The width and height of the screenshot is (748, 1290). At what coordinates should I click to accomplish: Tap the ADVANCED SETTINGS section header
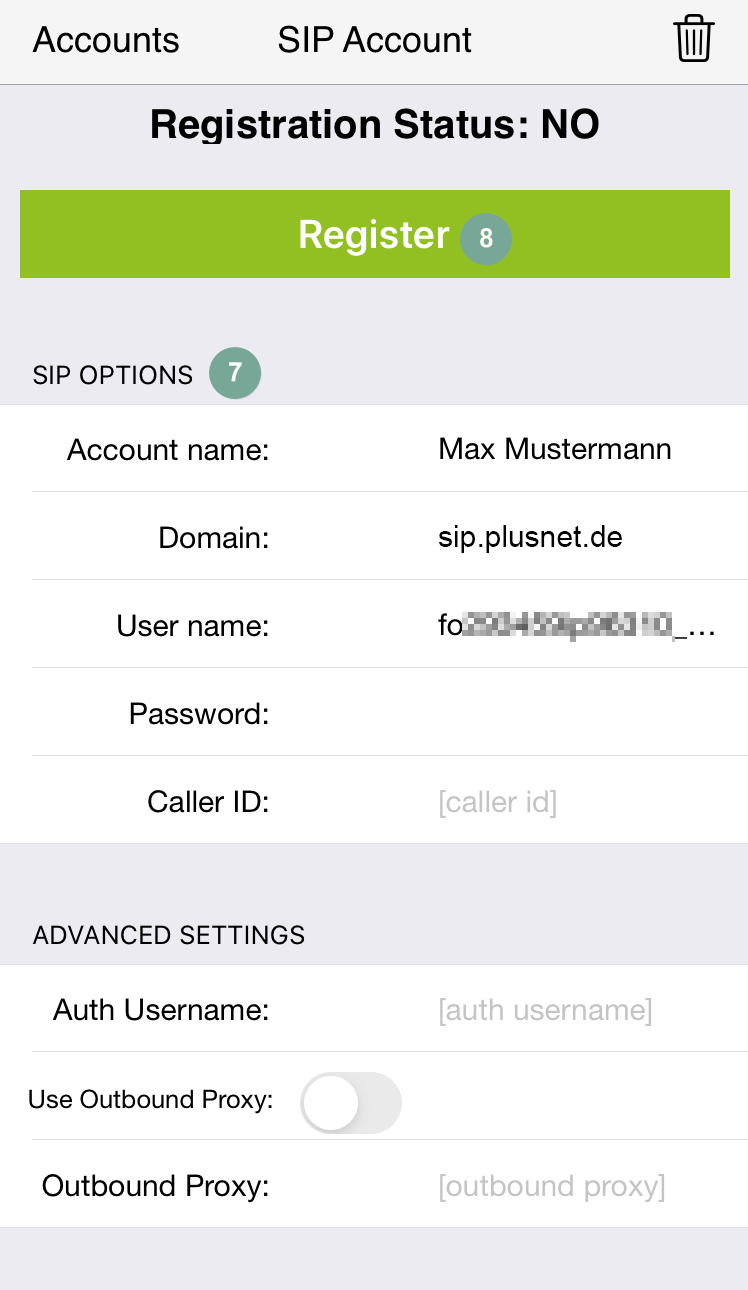(169, 935)
